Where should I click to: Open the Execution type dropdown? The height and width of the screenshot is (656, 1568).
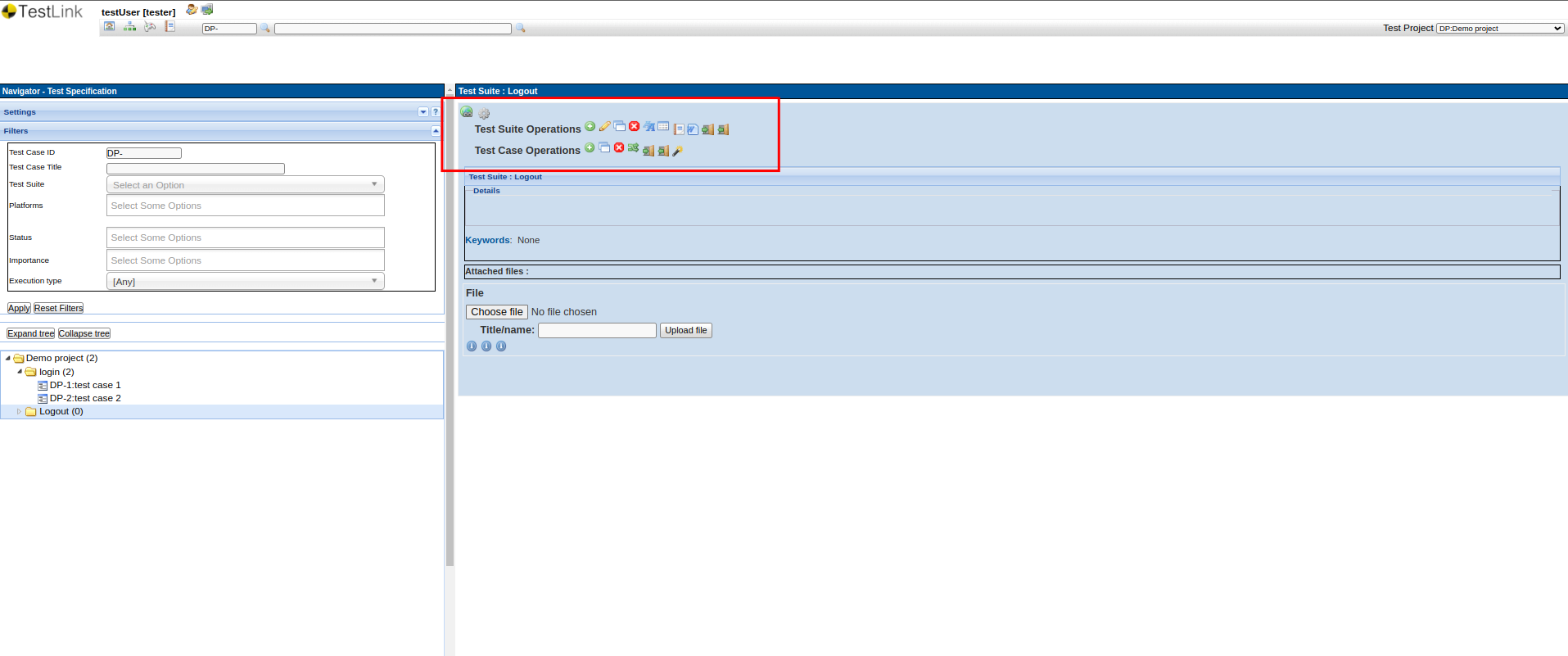(x=245, y=282)
